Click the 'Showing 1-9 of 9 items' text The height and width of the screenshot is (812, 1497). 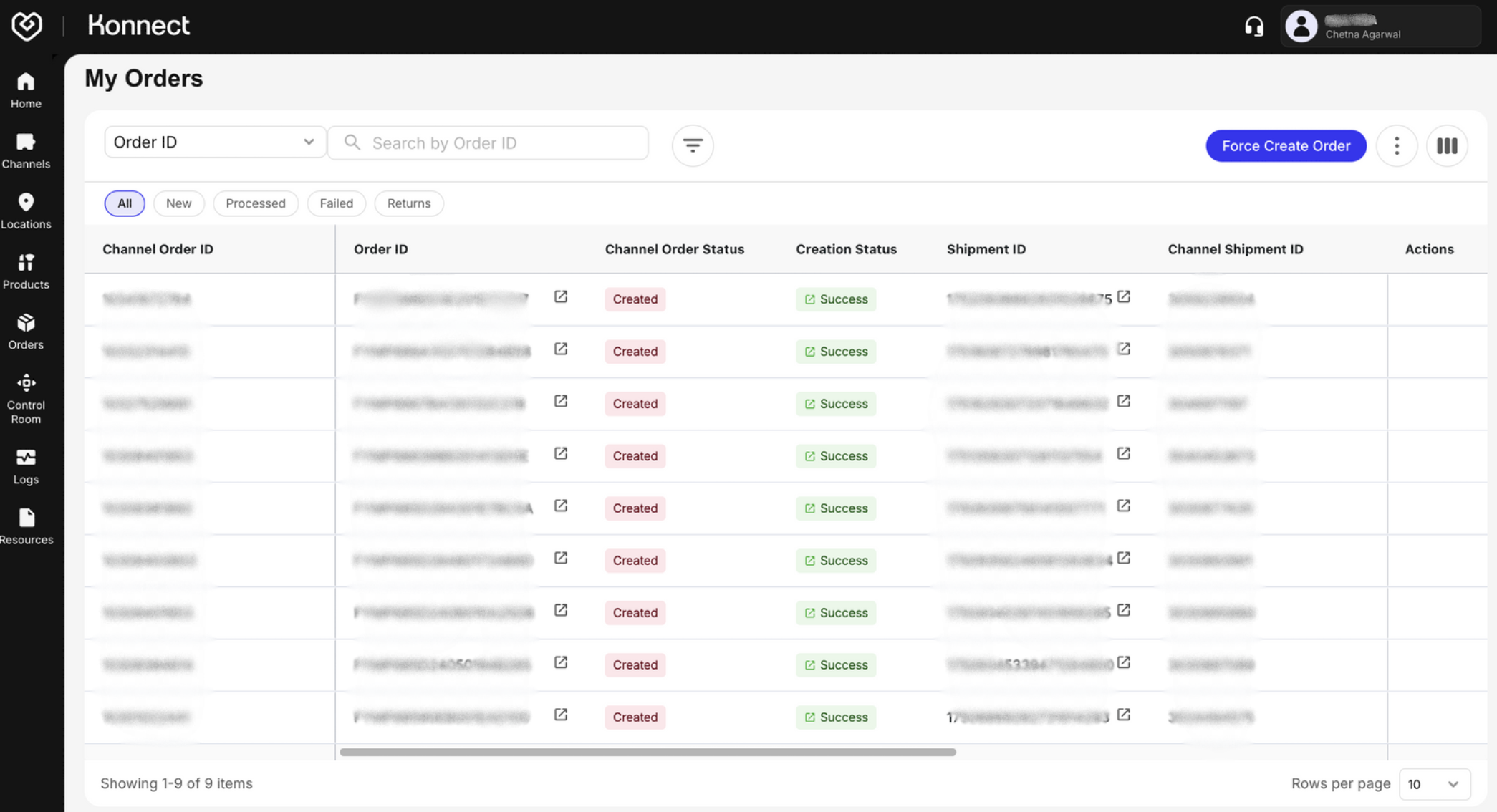click(x=176, y=783)
